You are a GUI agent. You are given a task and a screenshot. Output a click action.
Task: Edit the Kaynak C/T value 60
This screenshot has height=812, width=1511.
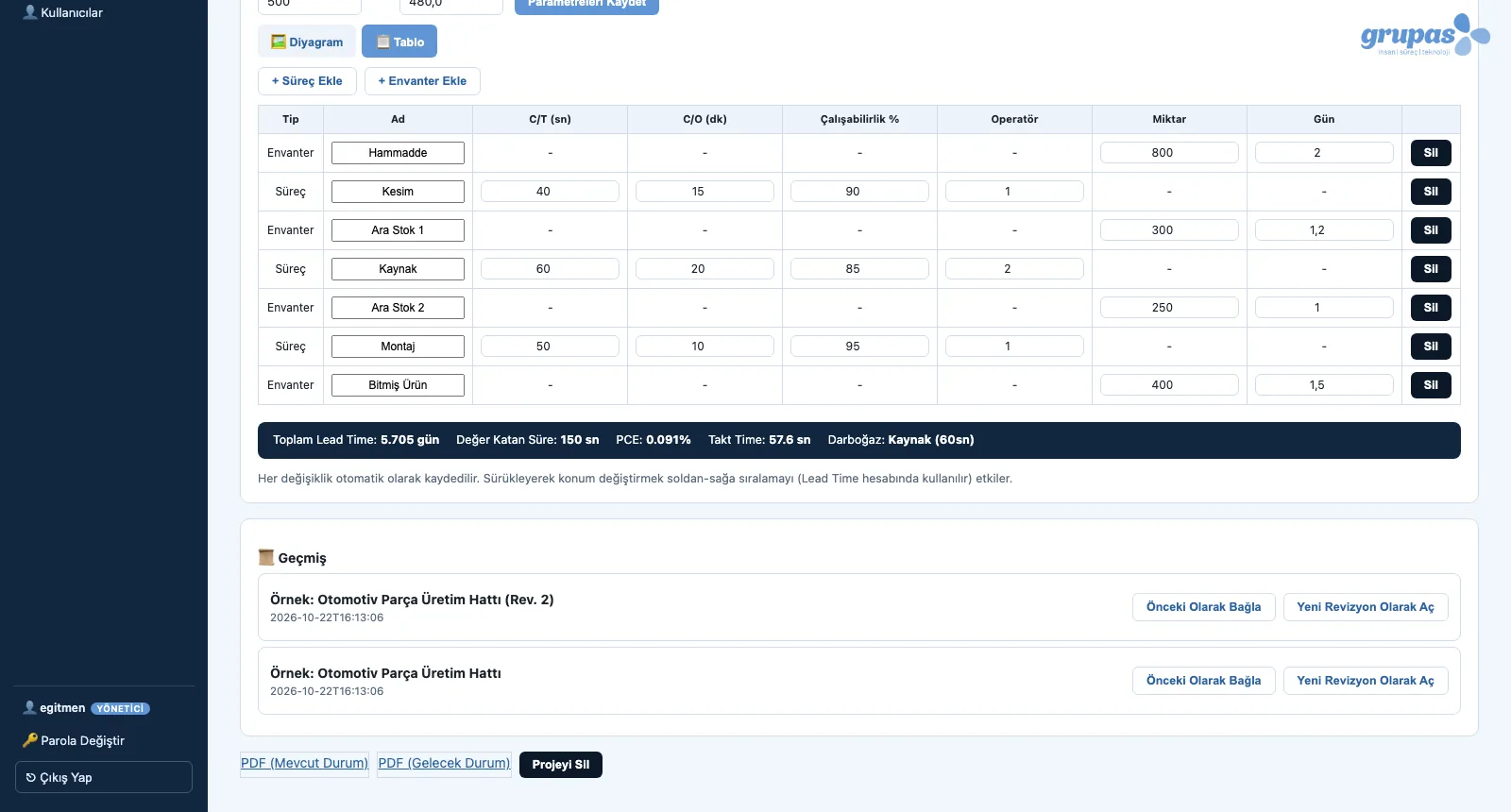[550, 269]
